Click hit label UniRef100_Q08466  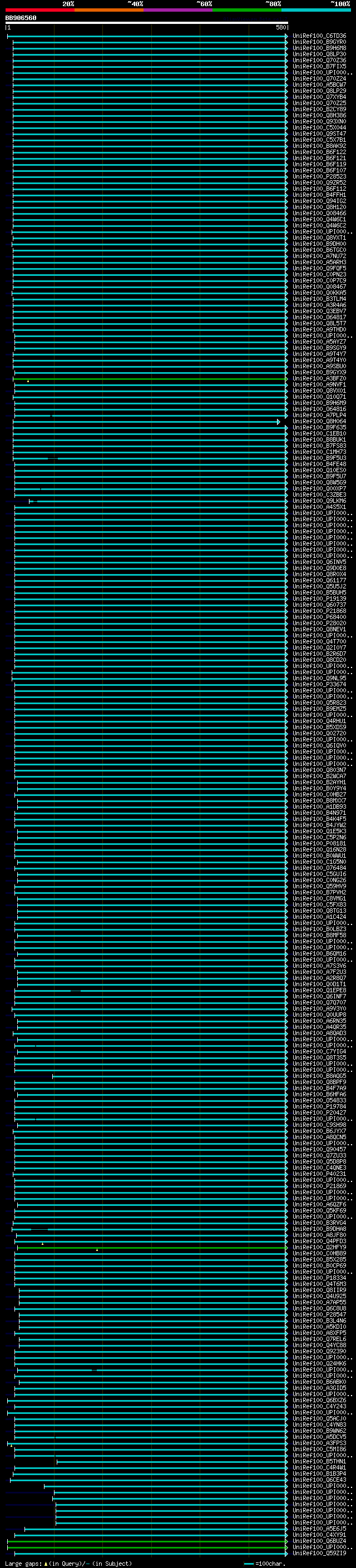click(x=319, y=213)
